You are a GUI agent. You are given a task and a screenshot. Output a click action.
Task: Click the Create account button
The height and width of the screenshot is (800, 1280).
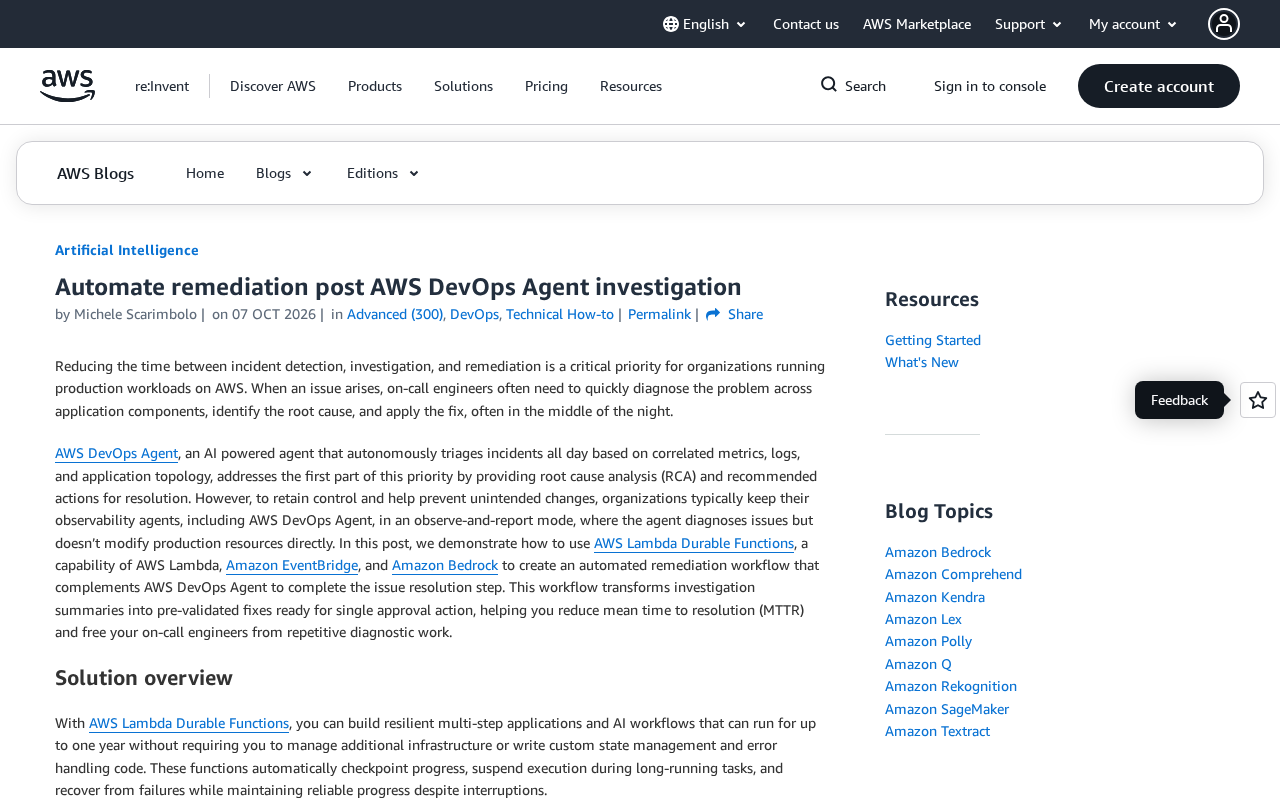(x=1159, y=86)
